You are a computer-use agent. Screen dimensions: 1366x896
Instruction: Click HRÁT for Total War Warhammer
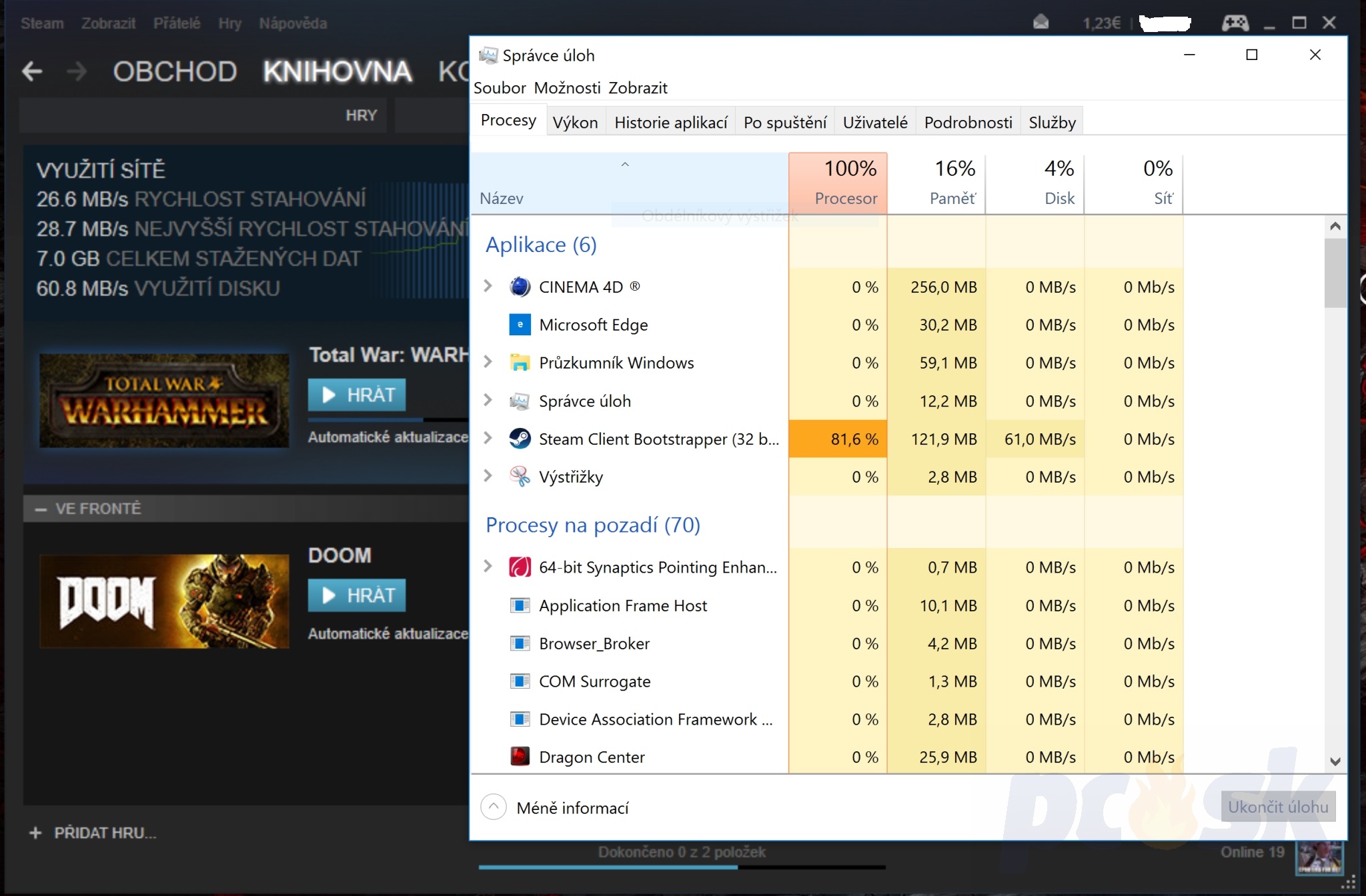(357, 395)
